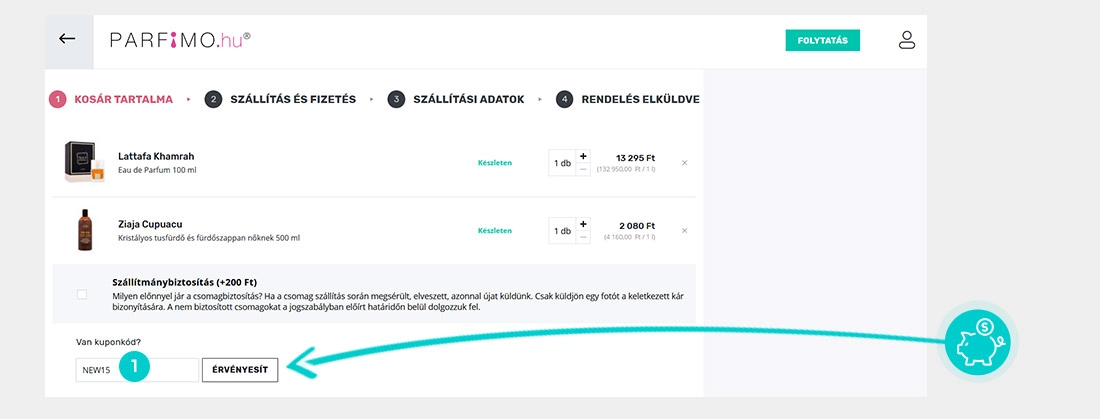
Task: Enable Szállítmánybiztosítás shipping insurance checkbox
Action: tap(82, 294)
